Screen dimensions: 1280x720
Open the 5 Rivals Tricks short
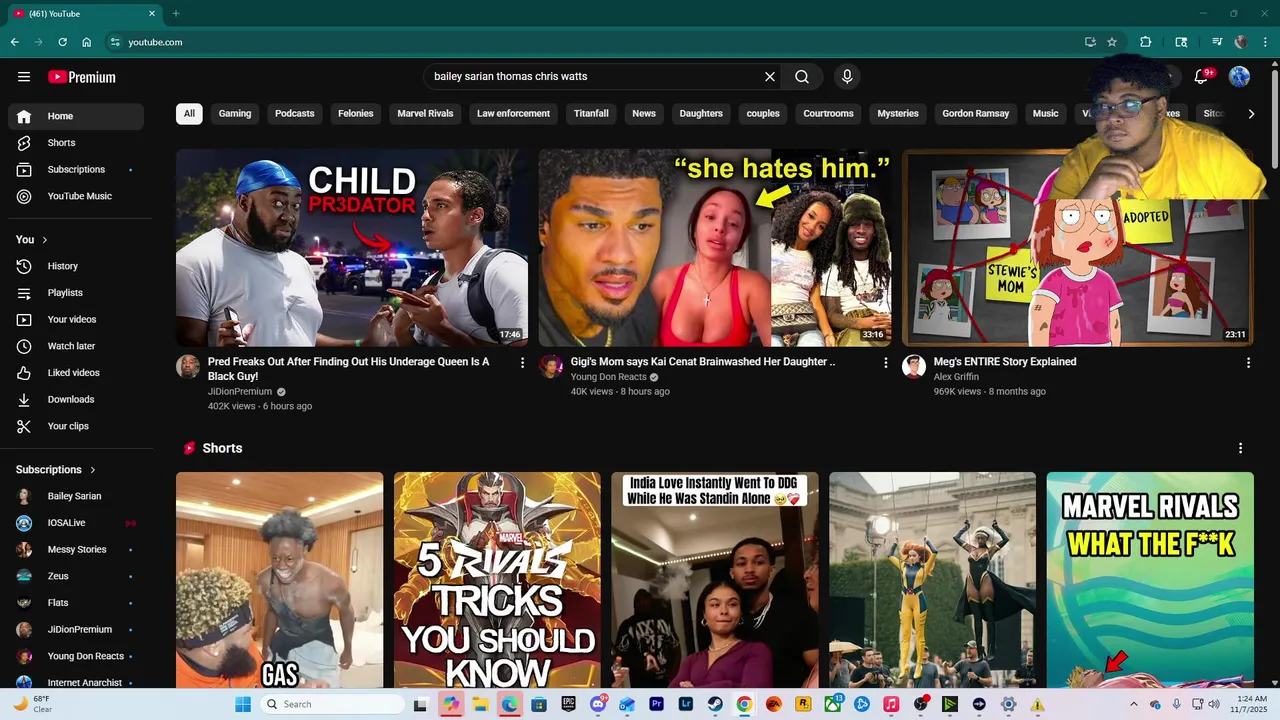(x=497, y=580)
